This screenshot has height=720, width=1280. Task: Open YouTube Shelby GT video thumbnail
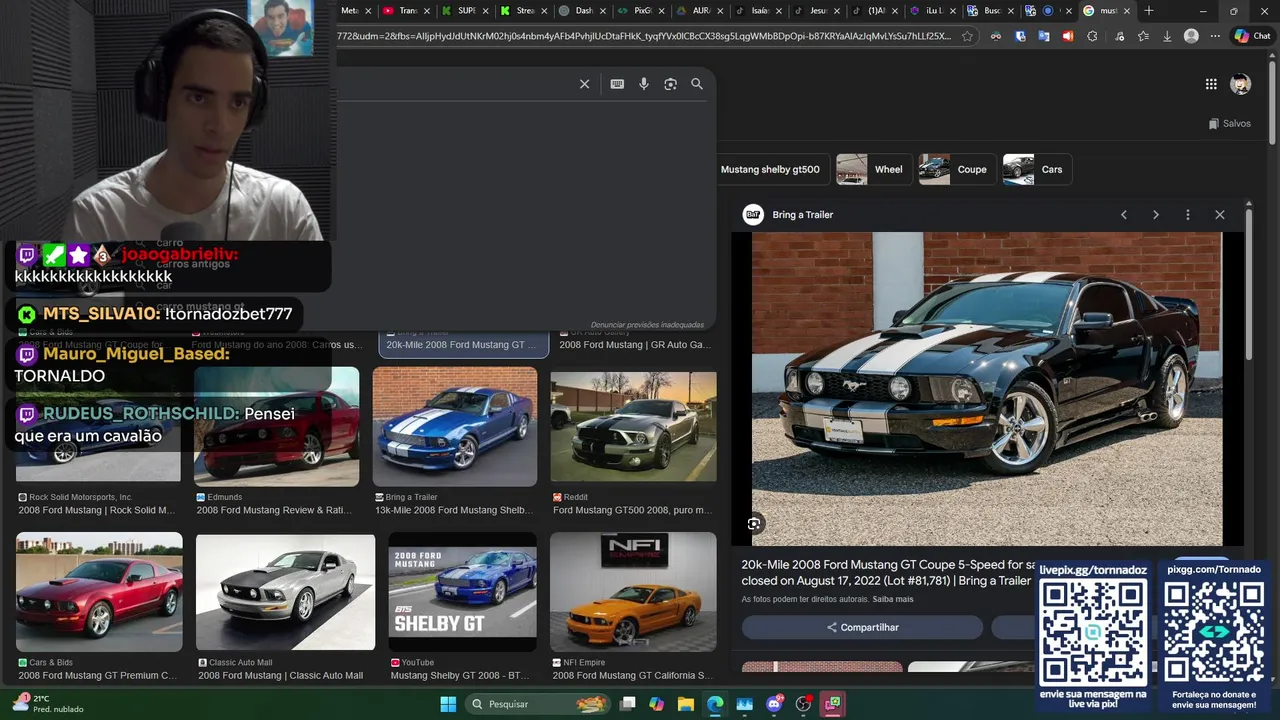463,592
